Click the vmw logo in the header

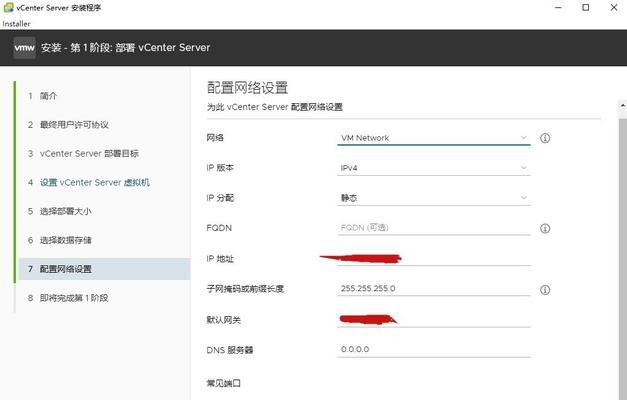[24, 48]
